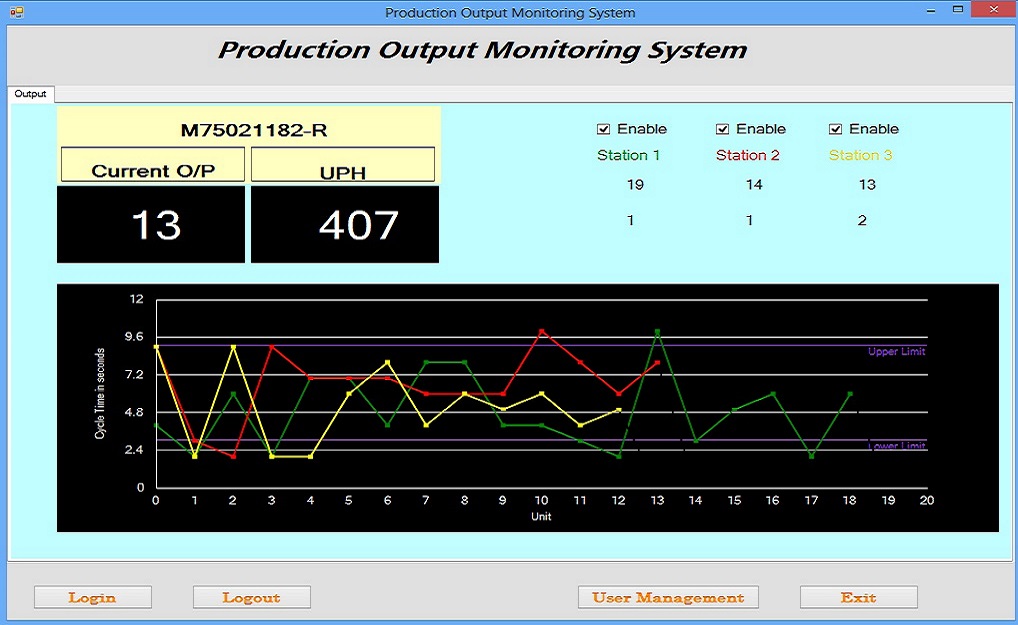1018x625 pixels.
Task: Toggle the Enable checkbox above Station 2
Action: pyautogui.click(x=722, y=129)
